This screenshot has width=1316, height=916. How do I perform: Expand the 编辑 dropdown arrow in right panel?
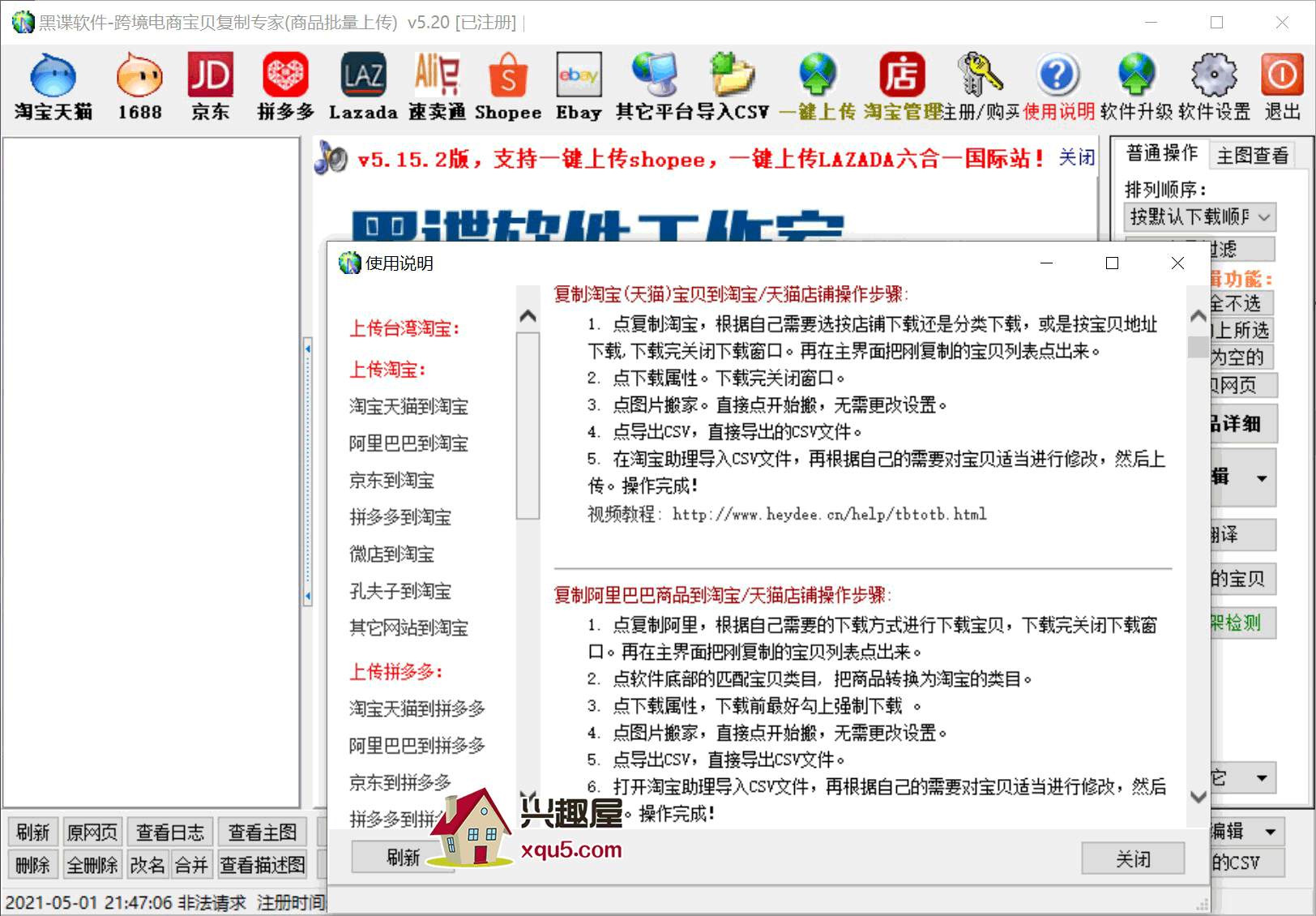(x=1263, y=478)
